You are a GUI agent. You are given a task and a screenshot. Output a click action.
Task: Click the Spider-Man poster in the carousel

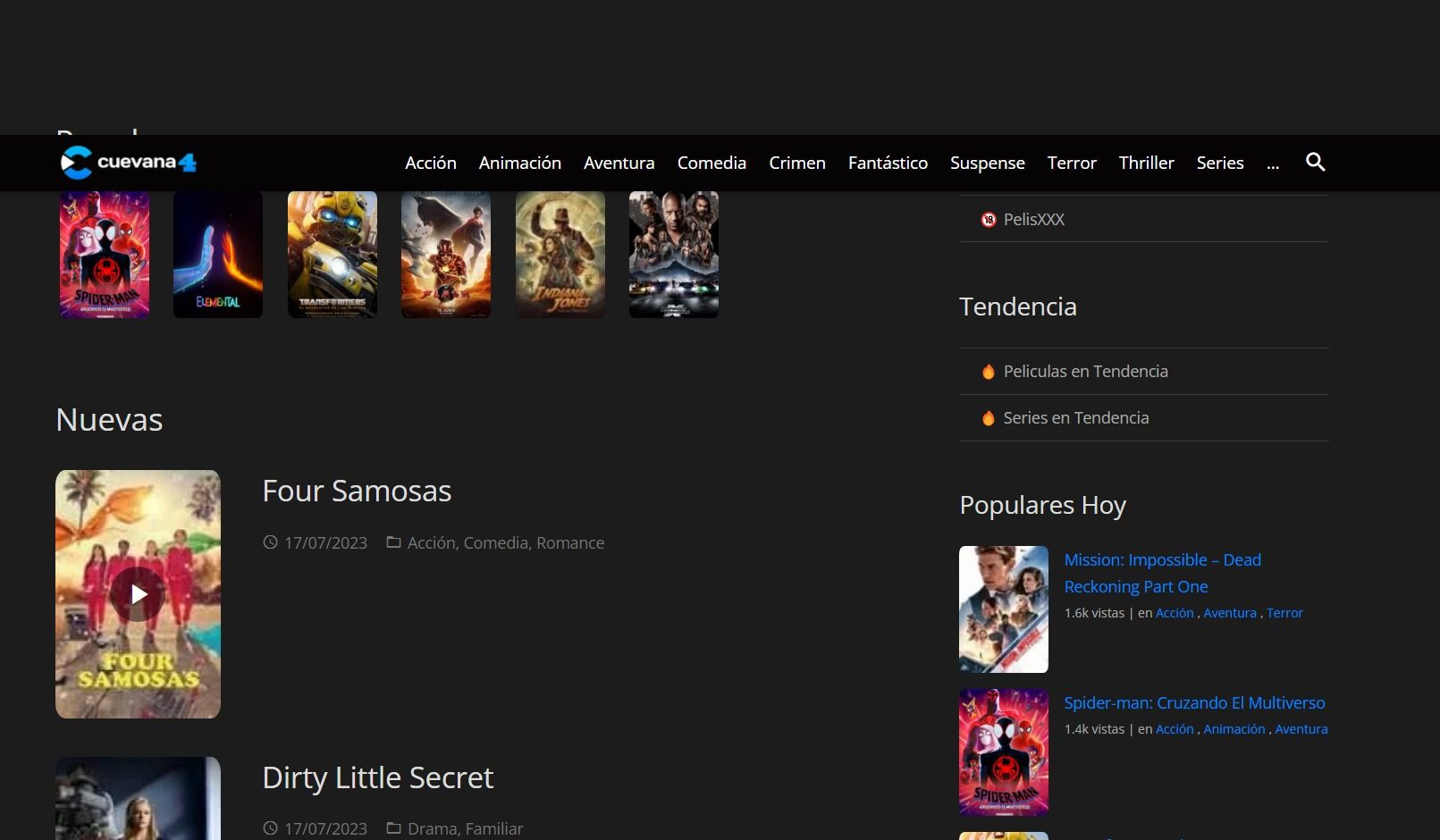(x=105, y=255)
